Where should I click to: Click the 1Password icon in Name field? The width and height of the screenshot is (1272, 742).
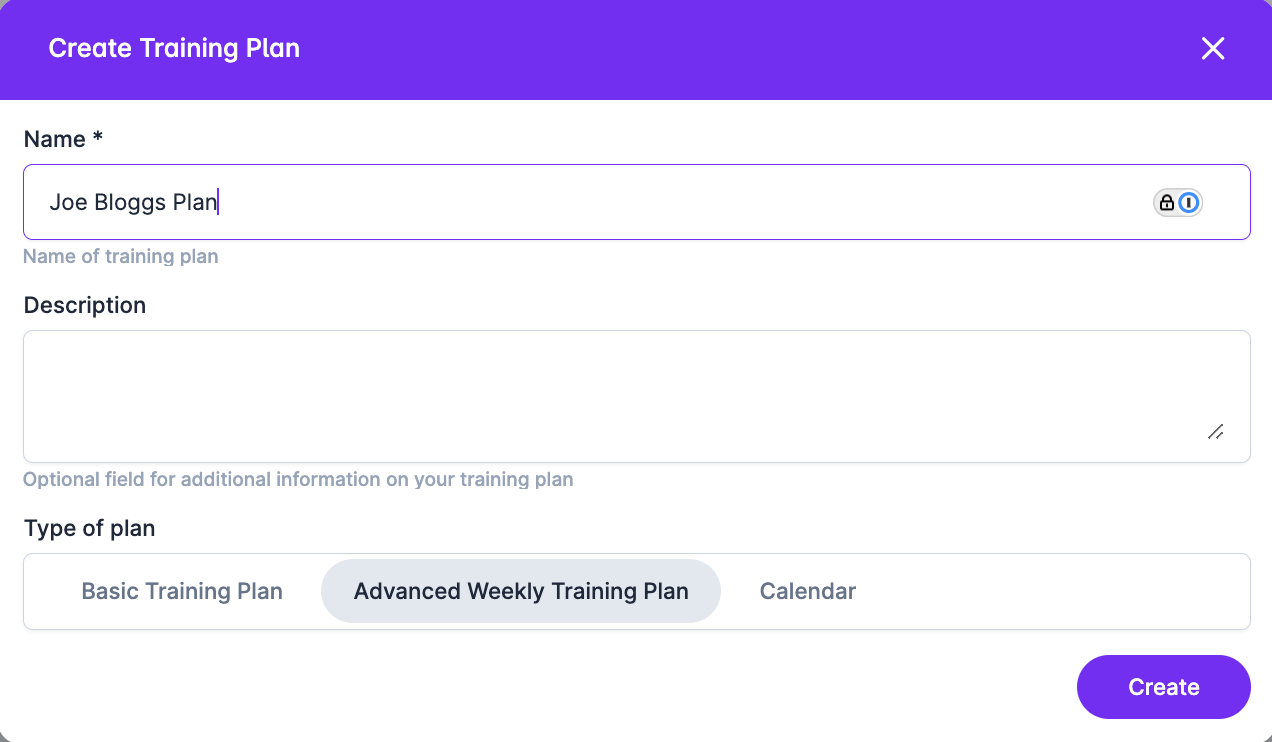click(x=1188, y=203)
